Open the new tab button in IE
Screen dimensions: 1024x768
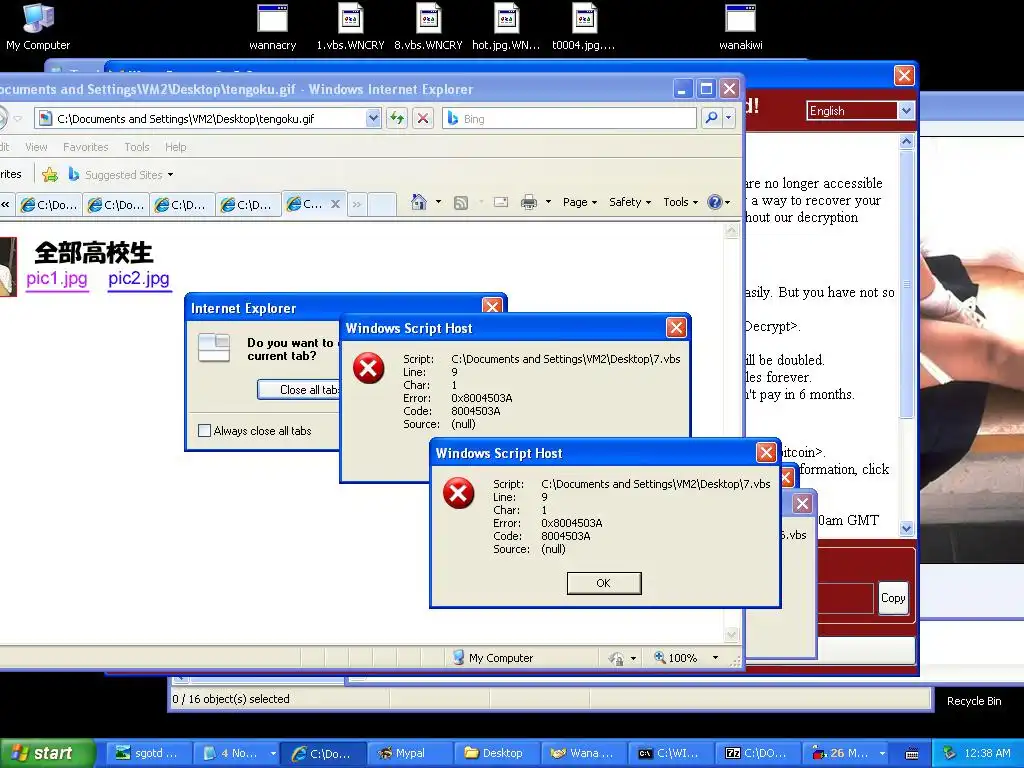383,204
